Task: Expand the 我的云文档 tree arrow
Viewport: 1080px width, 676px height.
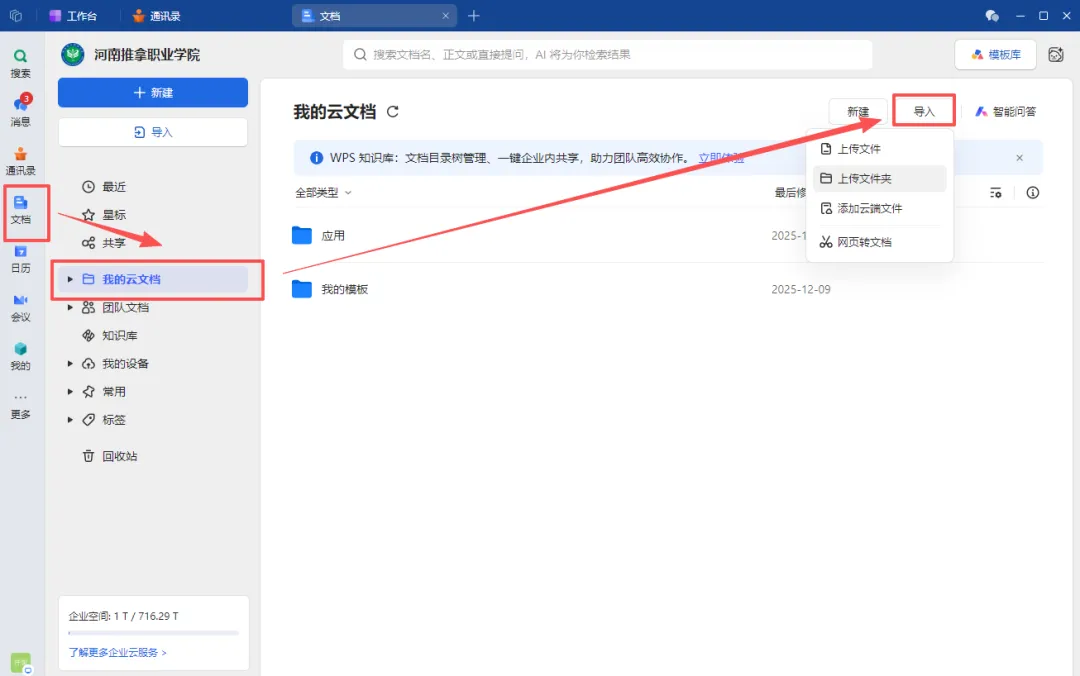Action: tap(70, 279)
